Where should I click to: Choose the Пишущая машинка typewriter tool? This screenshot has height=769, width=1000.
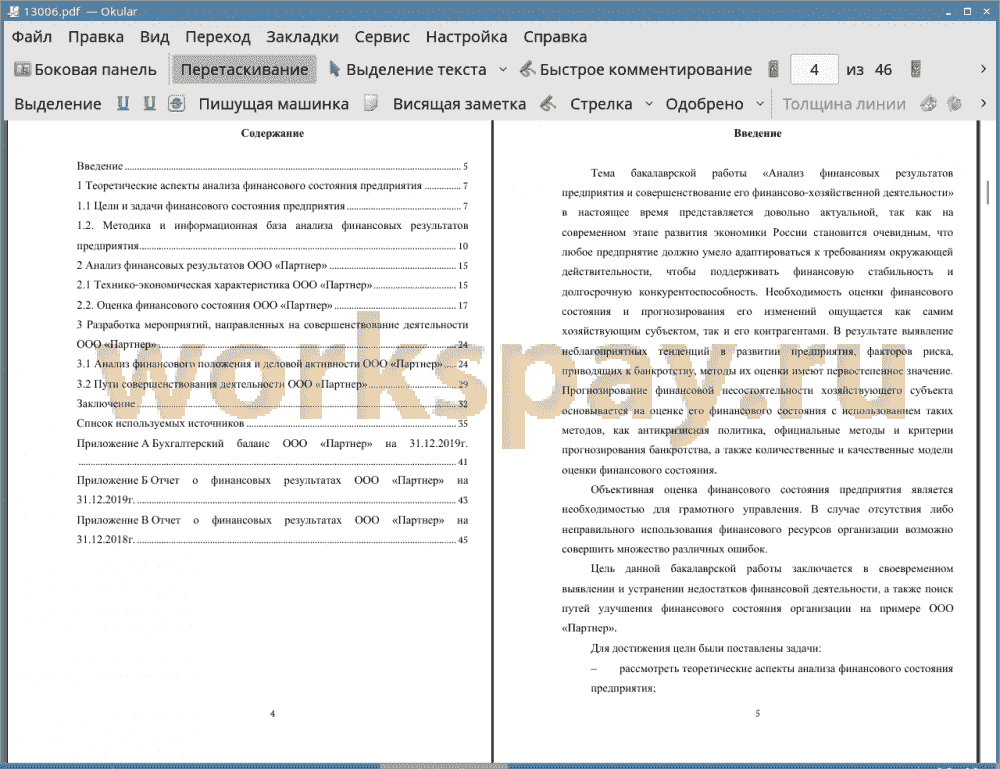274,104
